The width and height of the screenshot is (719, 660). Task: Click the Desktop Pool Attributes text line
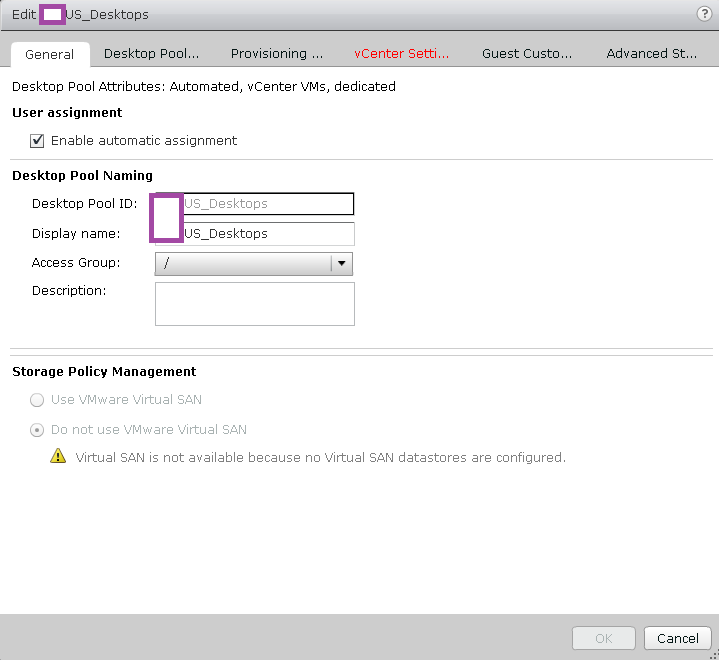[204, 87]
